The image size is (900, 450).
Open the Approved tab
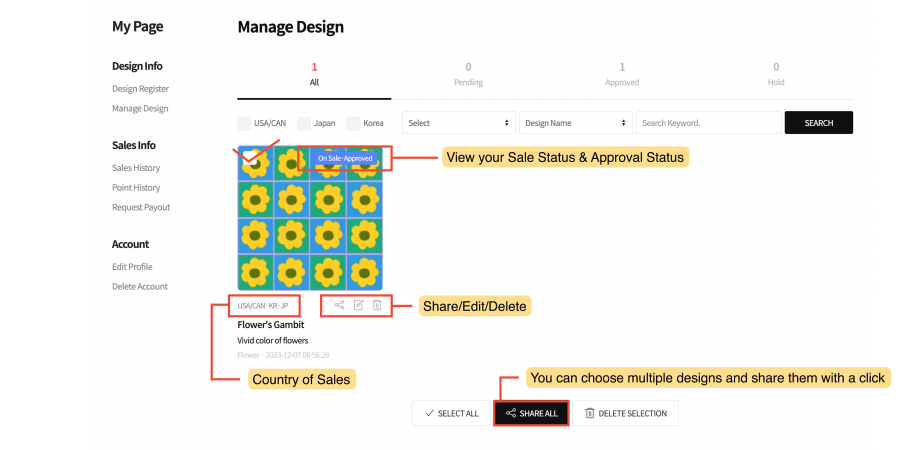[622, 74]
